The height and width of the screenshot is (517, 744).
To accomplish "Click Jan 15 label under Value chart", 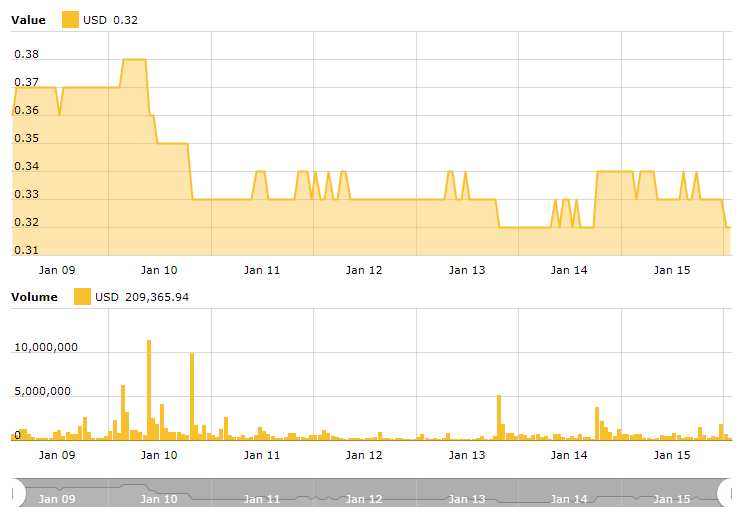I will [672, 270].
